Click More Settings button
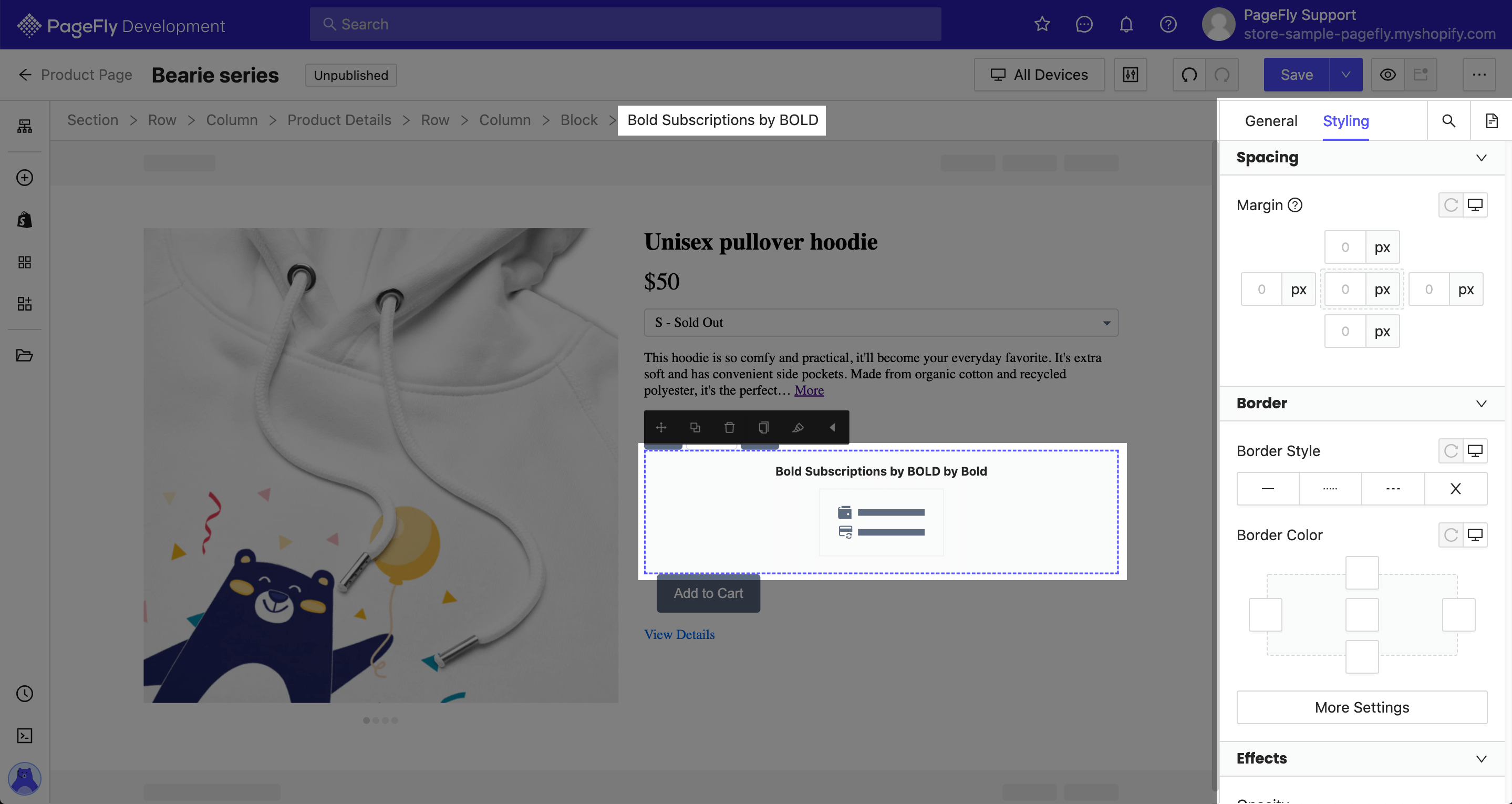1512x804 pixels. 1362,707
